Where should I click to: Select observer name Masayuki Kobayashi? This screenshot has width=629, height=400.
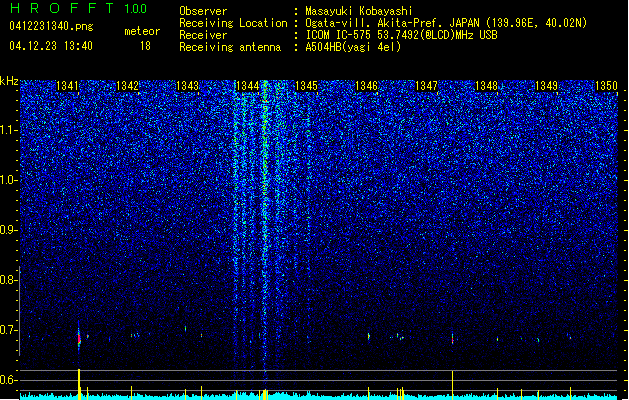click(x=359, y=11)
